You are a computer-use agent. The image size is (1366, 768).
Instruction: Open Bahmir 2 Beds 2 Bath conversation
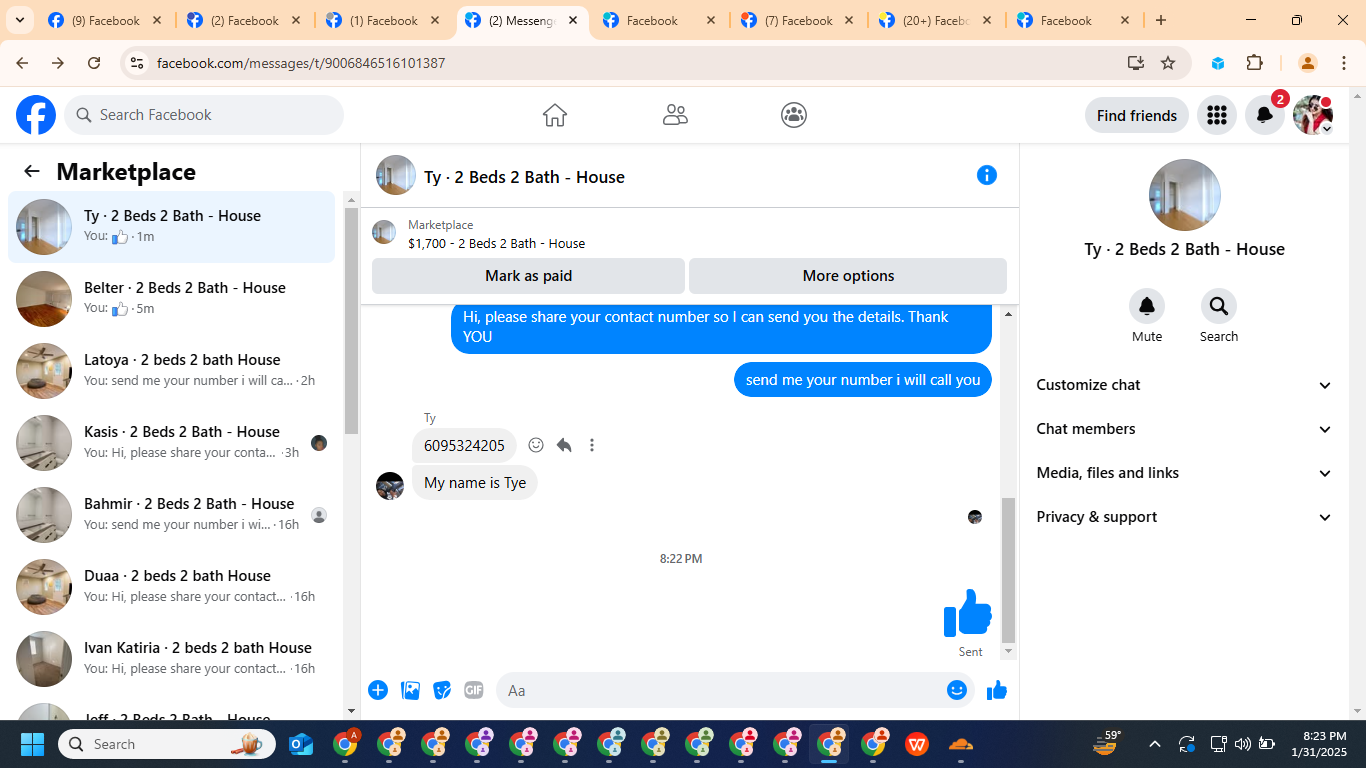pyautogui.click(x=171, y=515)
